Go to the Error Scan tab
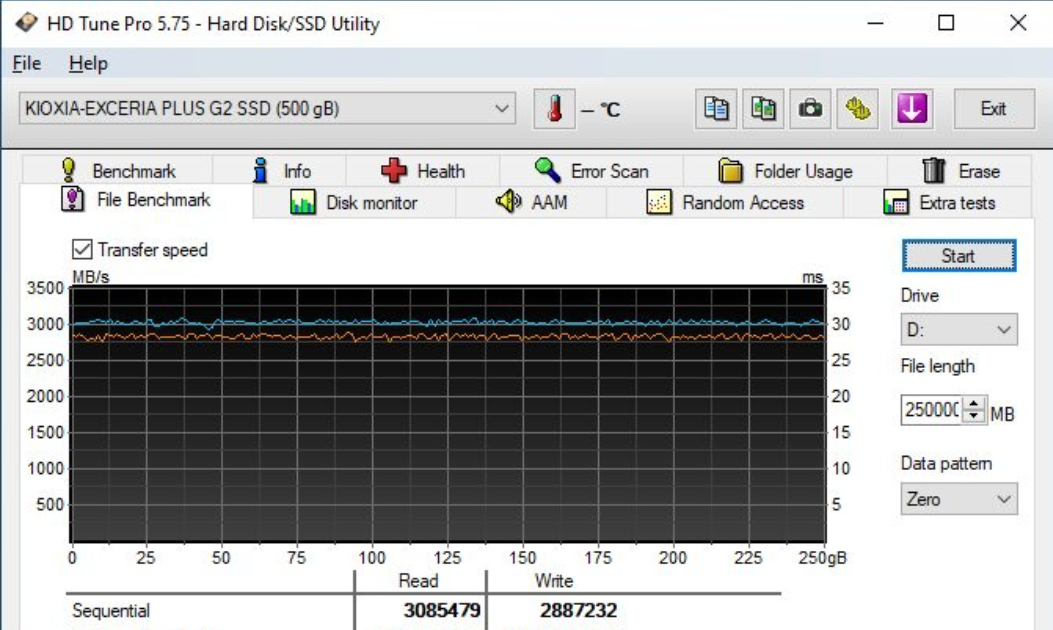The width and height of the screenshot is (1053, 630). pos(592,171)
